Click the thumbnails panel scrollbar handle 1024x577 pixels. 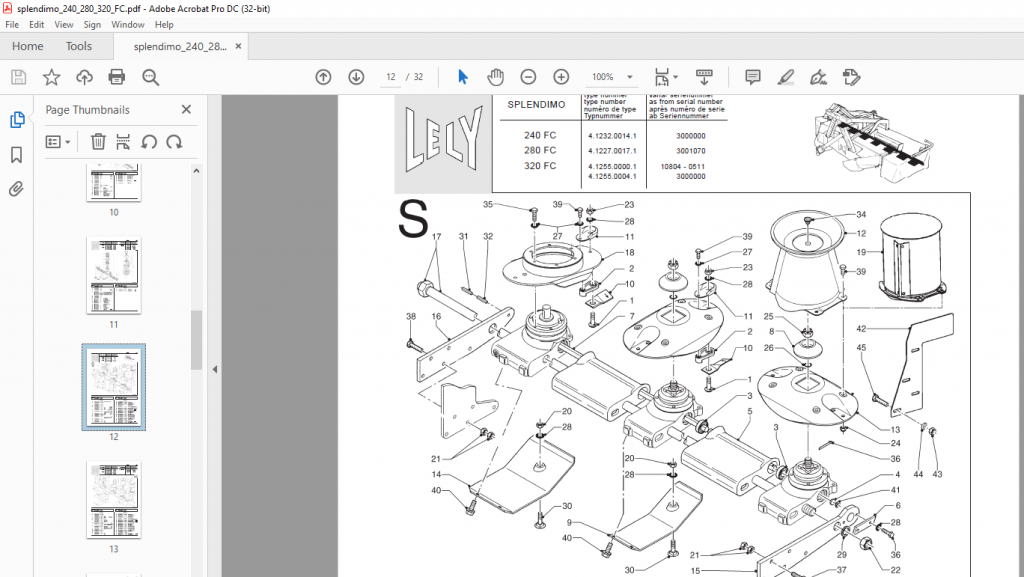pyautogui.click(x=197, y=339)
